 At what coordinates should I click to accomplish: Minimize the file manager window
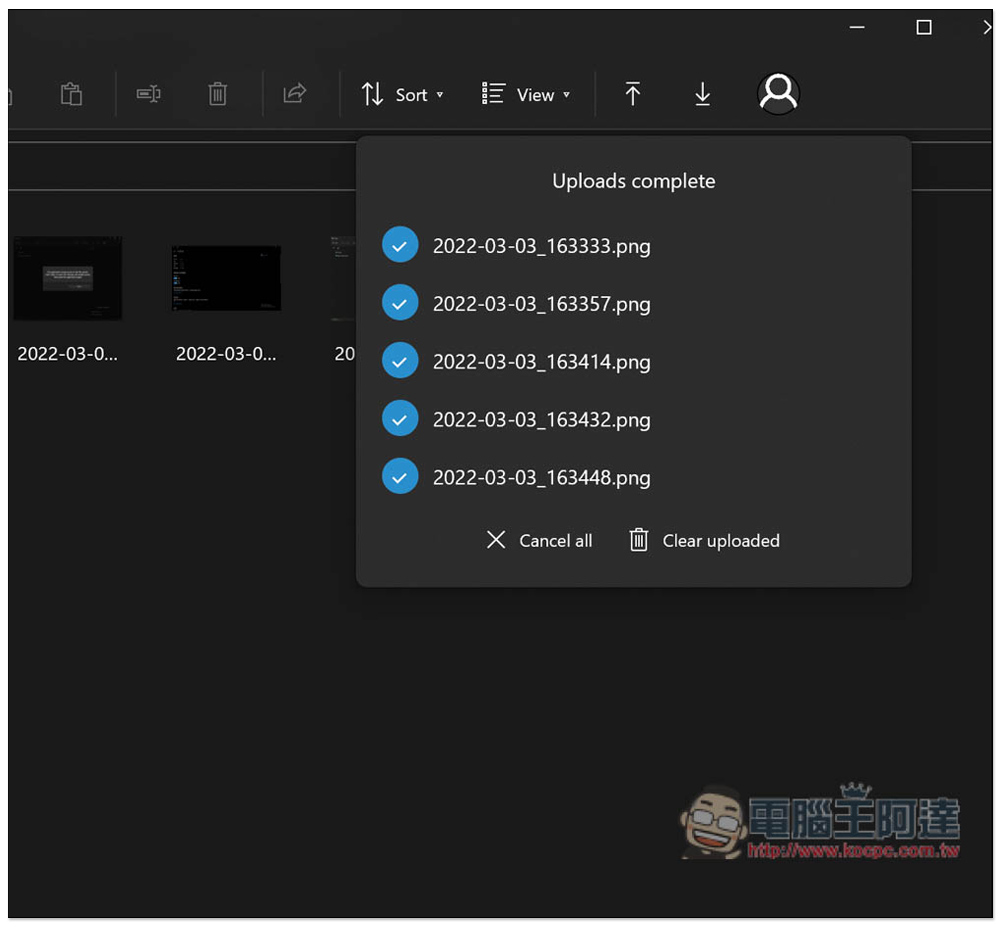pos(857,28)
